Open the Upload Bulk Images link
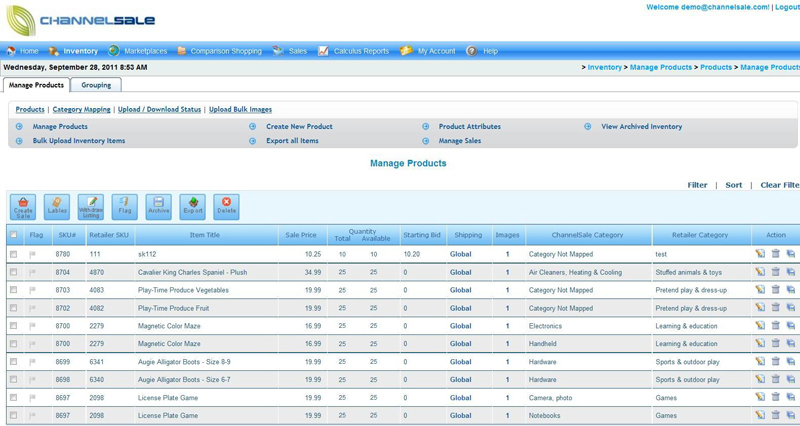This screenshot has height=426, width=800. 240,109
